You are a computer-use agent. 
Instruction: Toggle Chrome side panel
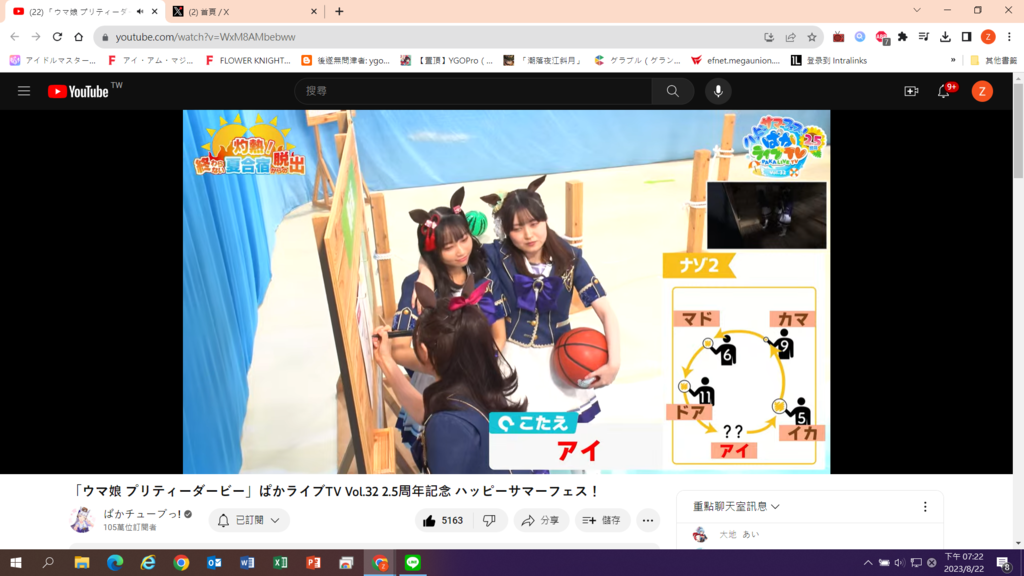(x=967, y=37)
